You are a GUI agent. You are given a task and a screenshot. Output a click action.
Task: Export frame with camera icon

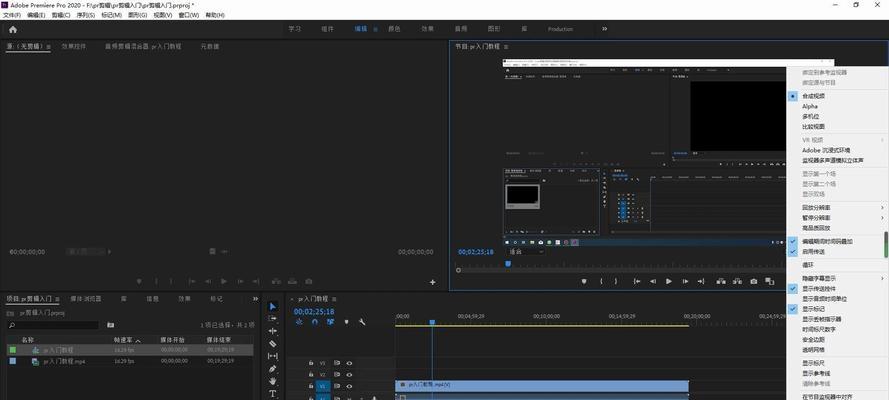pyautogui.click(x=753, y=281)
